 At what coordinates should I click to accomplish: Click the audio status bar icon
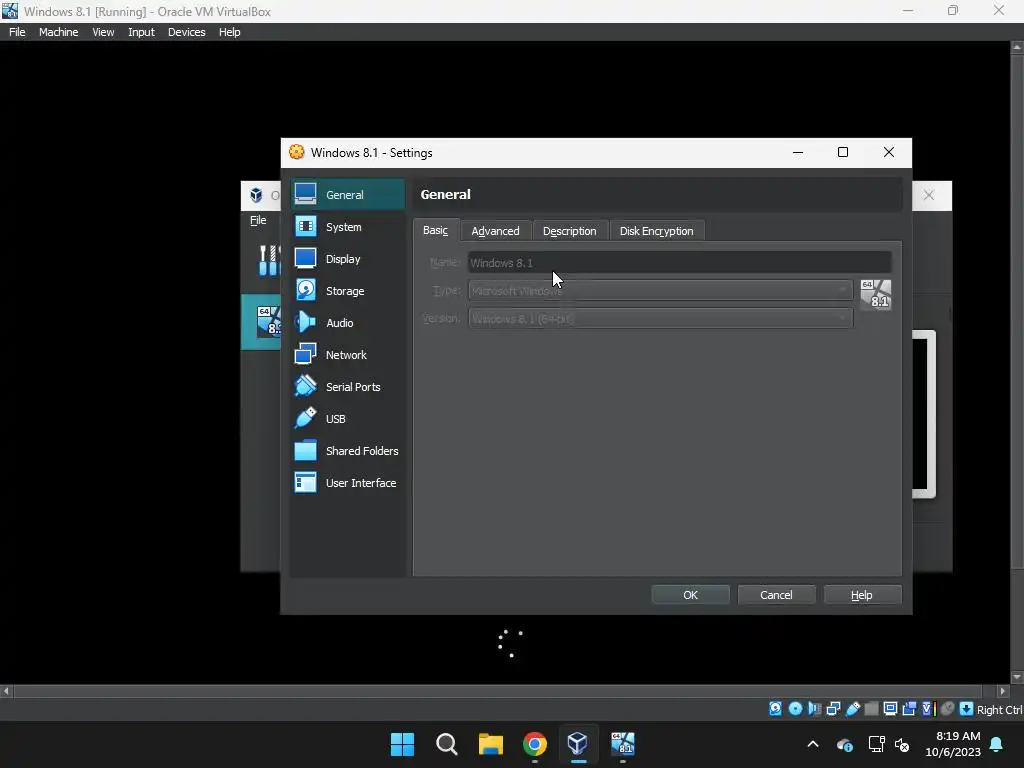(x=814, y=709)
